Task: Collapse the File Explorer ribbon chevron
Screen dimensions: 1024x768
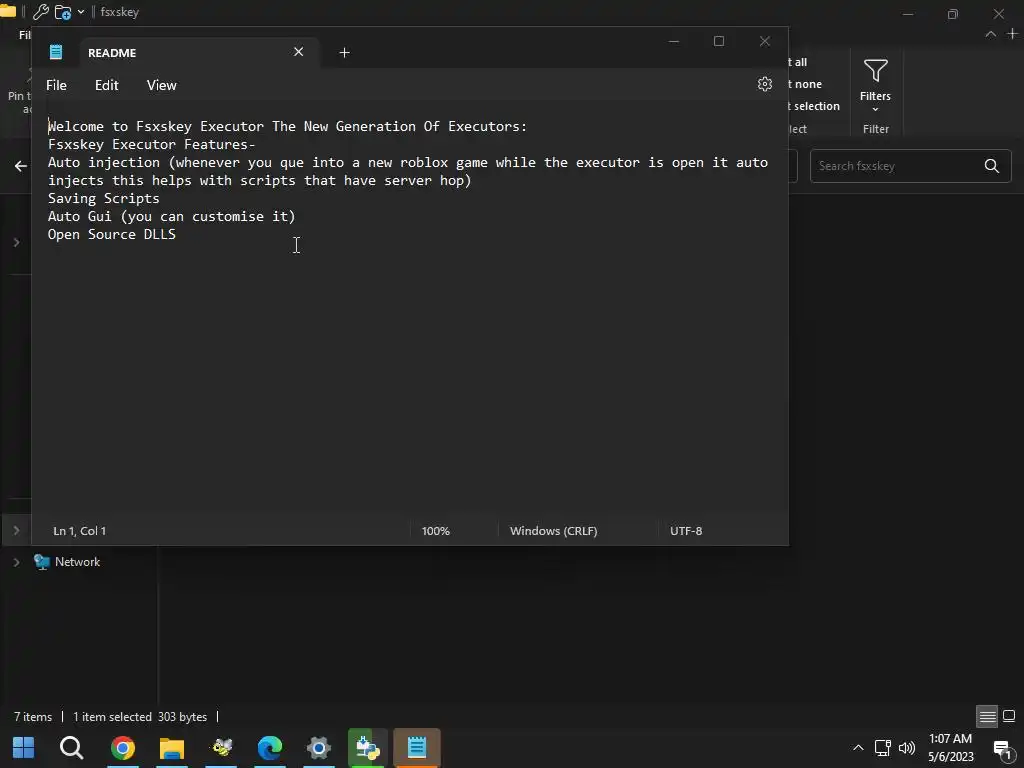Action: pyautogui.click(x=991, y=34)
